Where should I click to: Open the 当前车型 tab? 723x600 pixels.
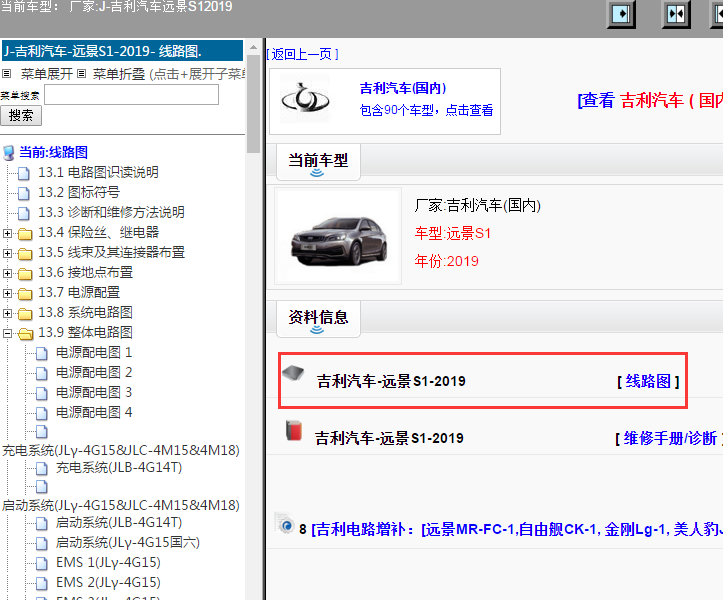tap(318, 161)
